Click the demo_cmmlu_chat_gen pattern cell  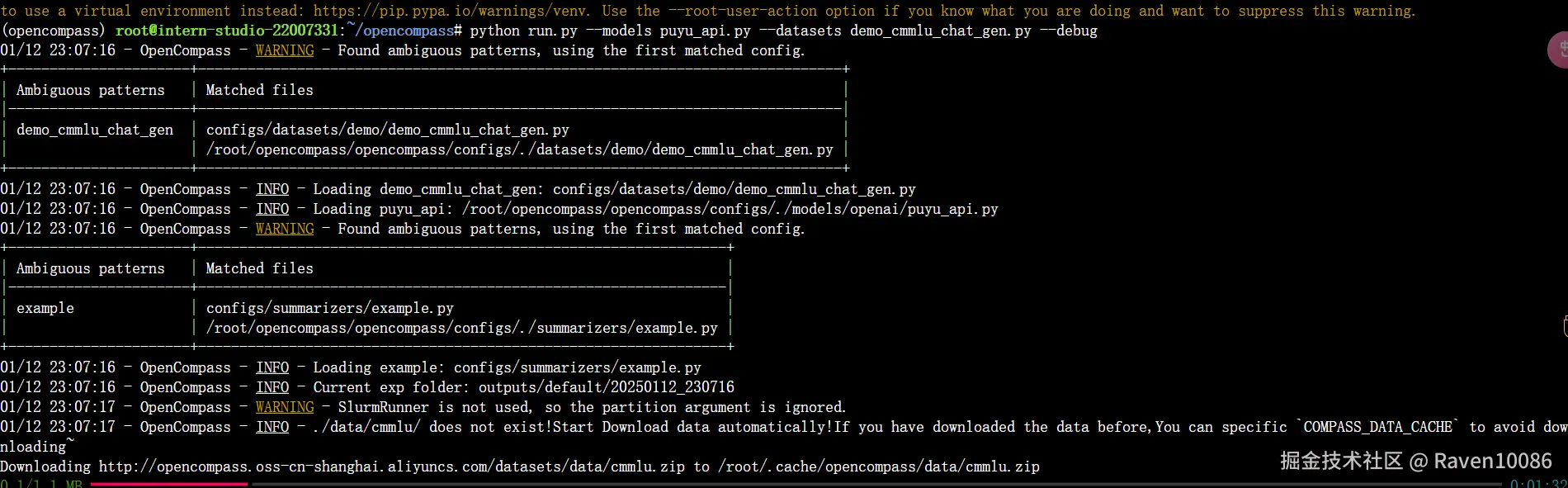pos(95,130)
